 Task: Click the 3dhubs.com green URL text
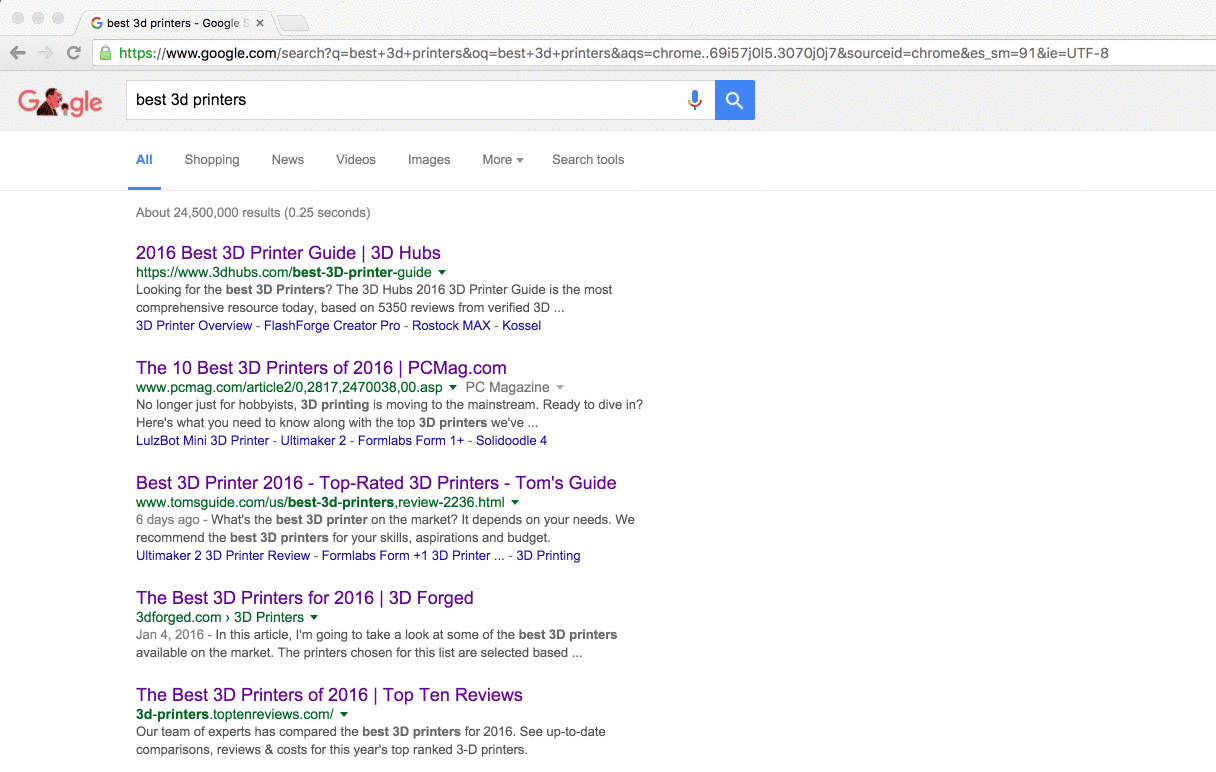284,272
